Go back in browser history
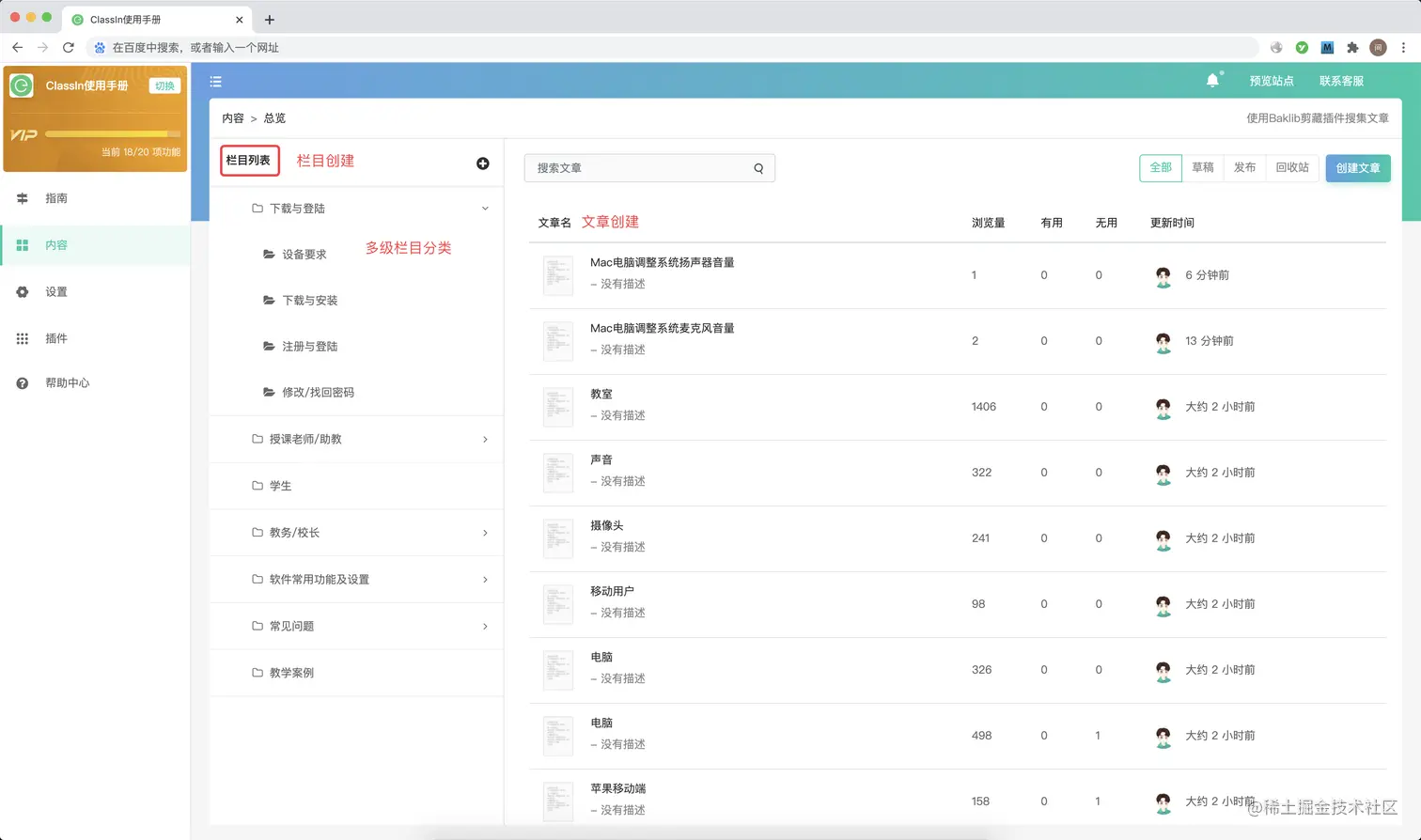Screen dimensions: 1421x840 click(17, 47)
